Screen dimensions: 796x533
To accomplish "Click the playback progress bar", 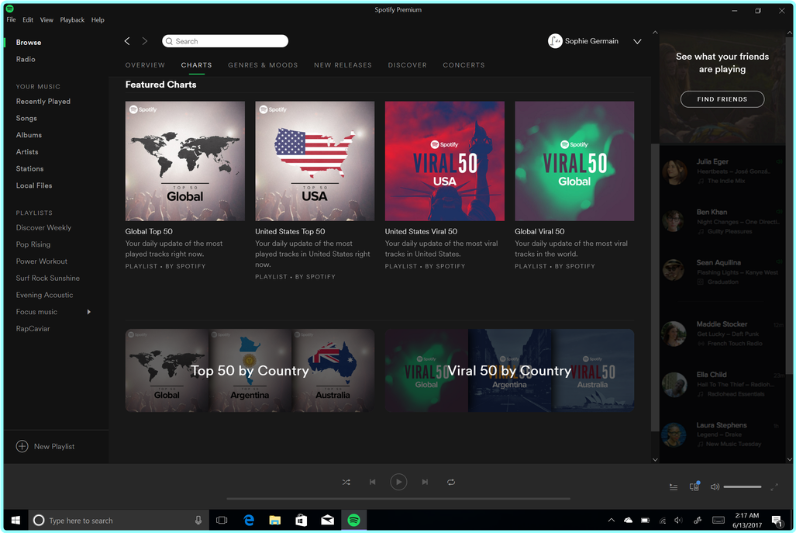I will (399, 499).
